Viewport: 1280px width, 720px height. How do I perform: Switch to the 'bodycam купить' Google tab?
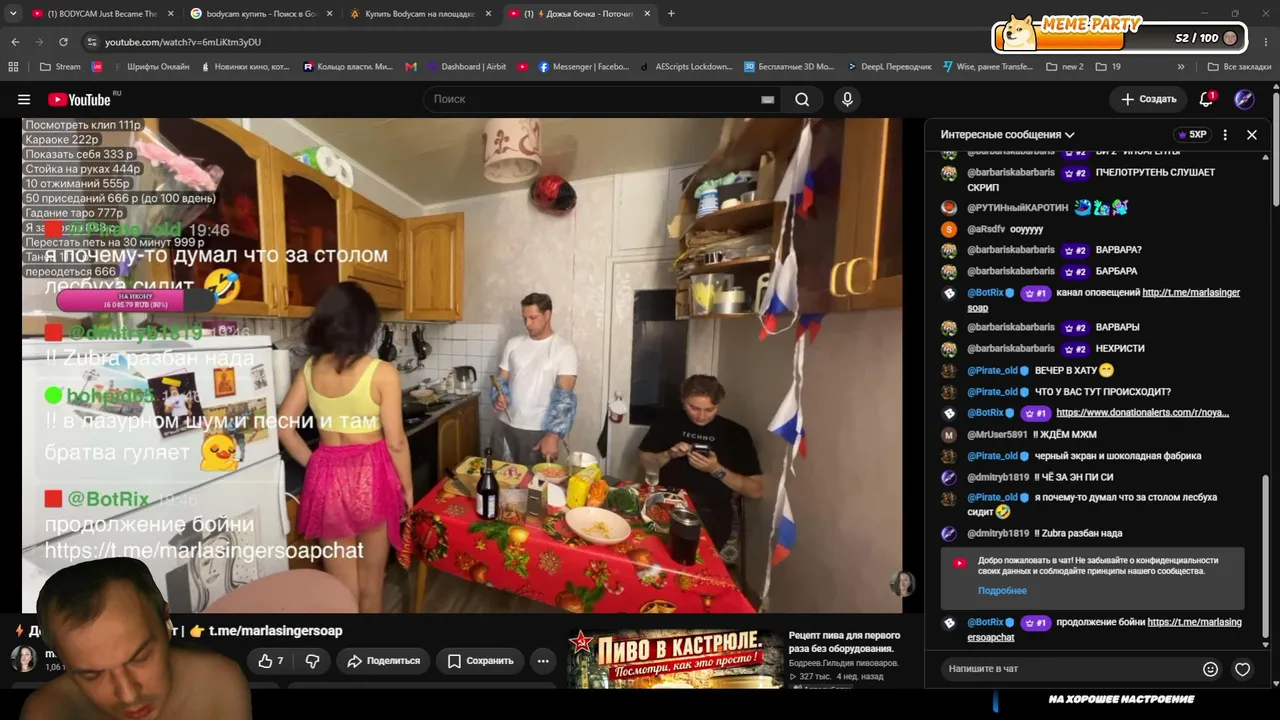tap(261, 14)
